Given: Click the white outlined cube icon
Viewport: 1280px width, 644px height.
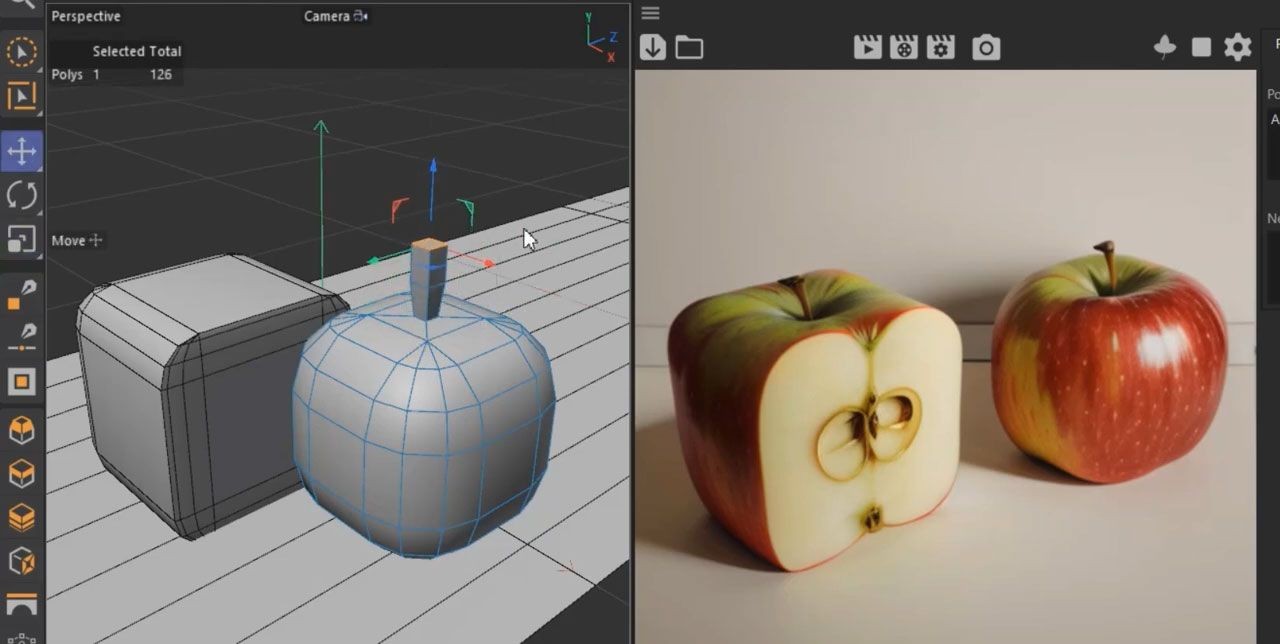Looking at the screenshot, I should 21,561.
